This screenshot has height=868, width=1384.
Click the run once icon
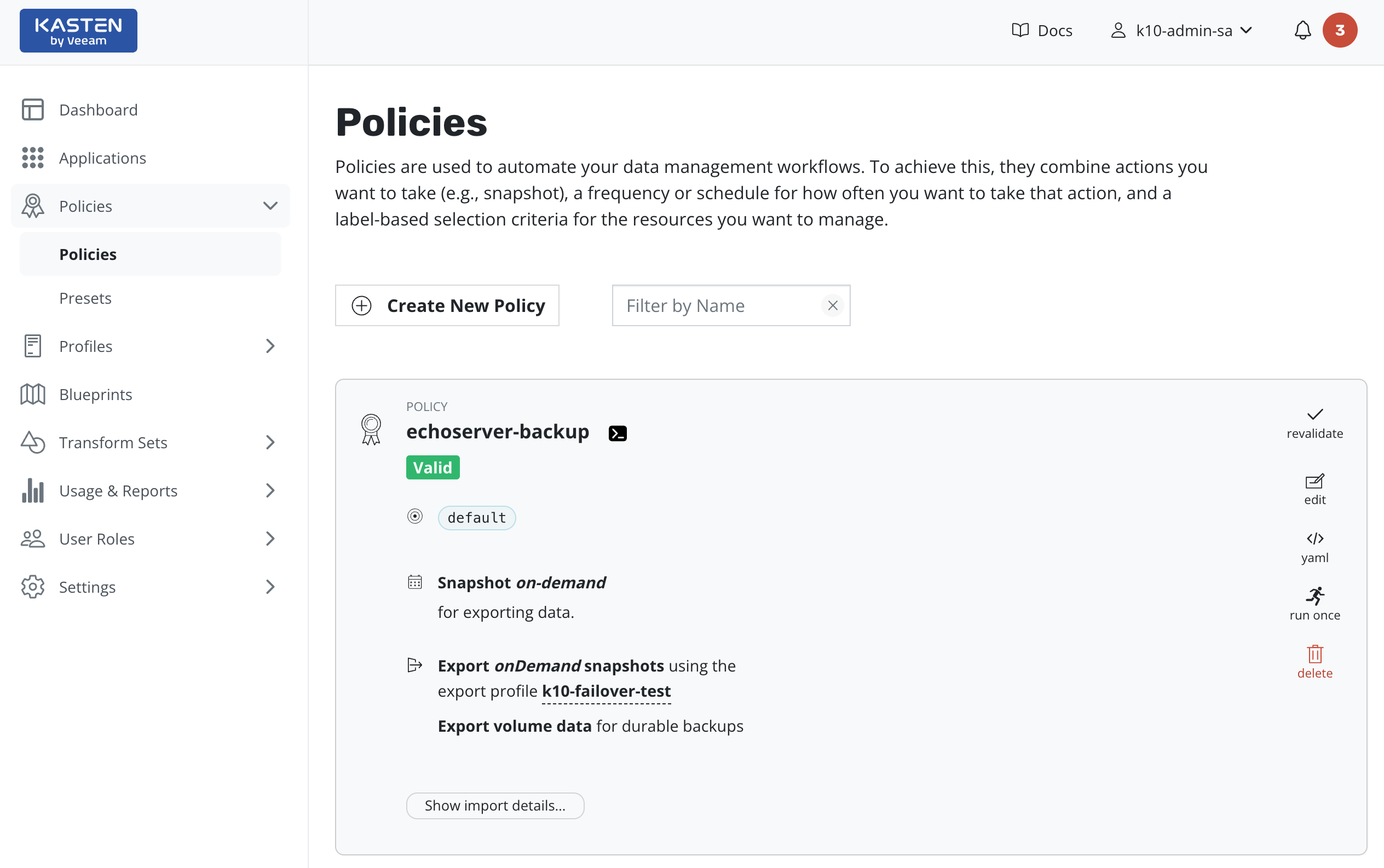[1314, 596]
